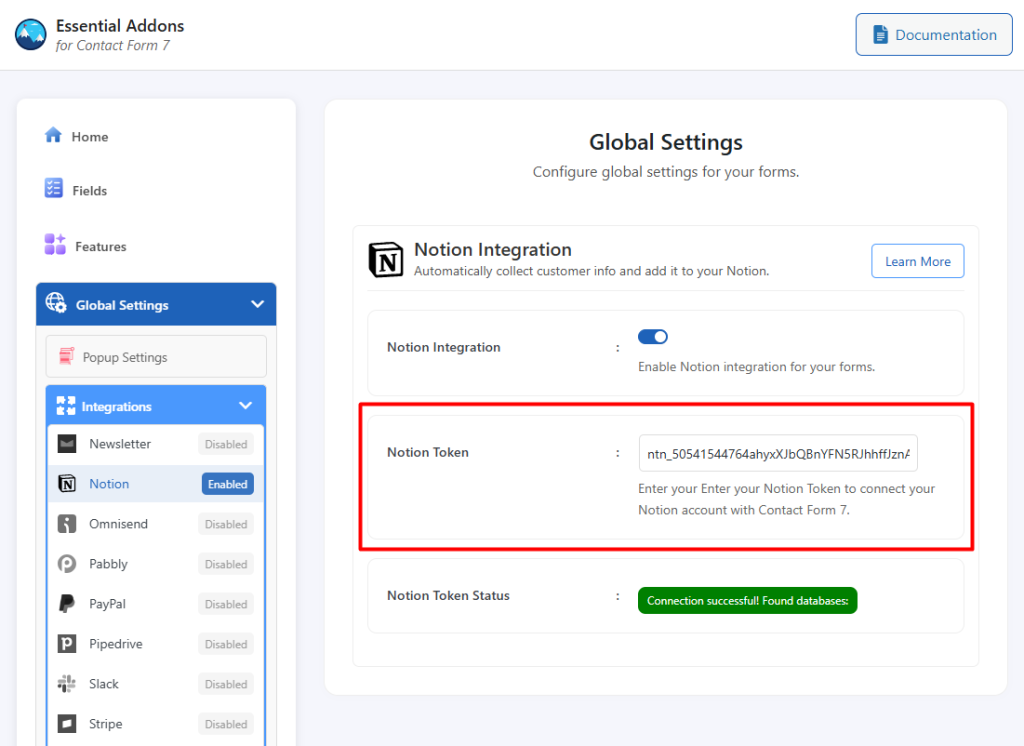Click the Popup Settings icon

(x=67, y=356)
